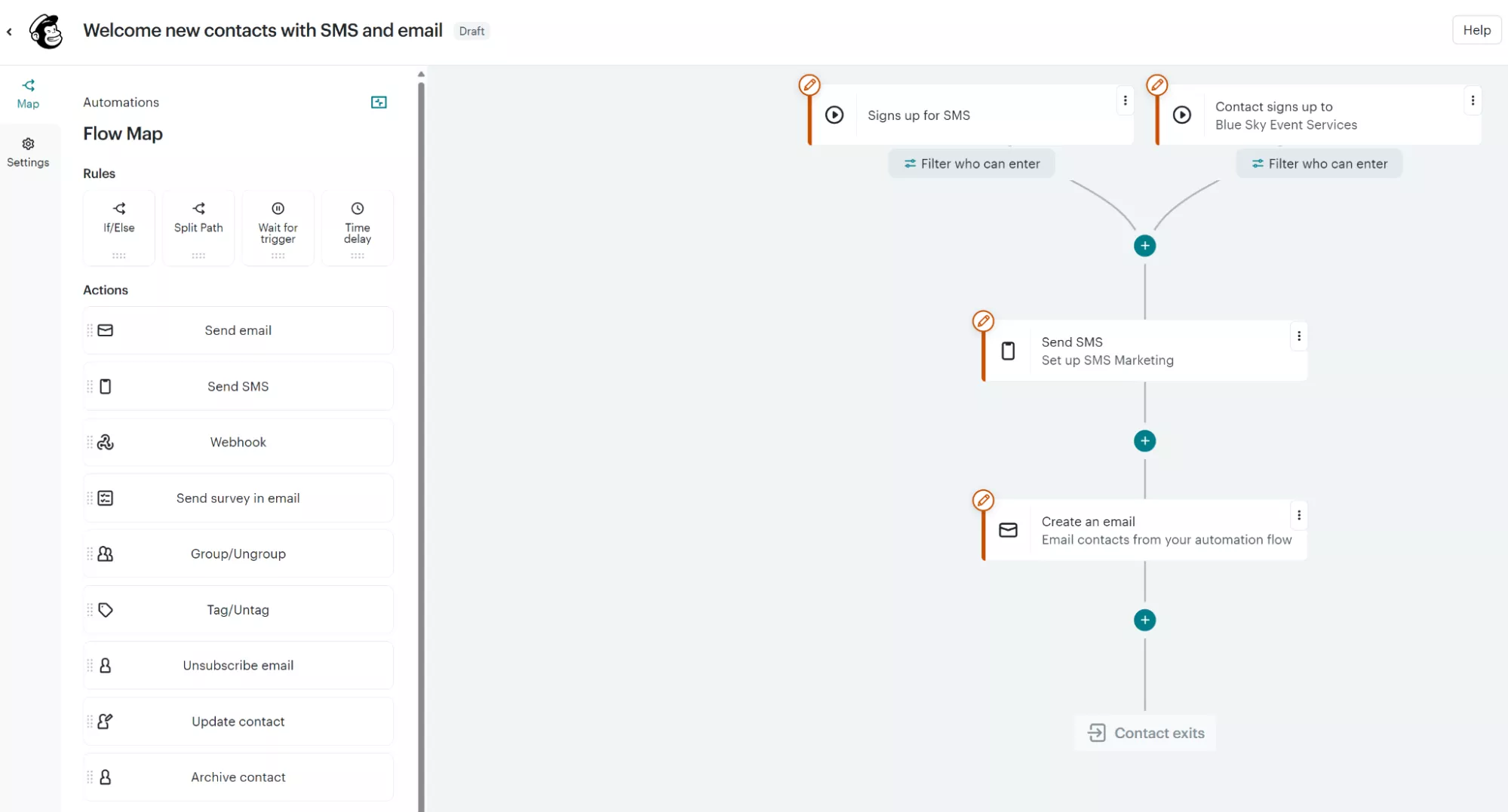
Task: Click play icon on Signs up for SMS
Action: (x=834, y=115)
